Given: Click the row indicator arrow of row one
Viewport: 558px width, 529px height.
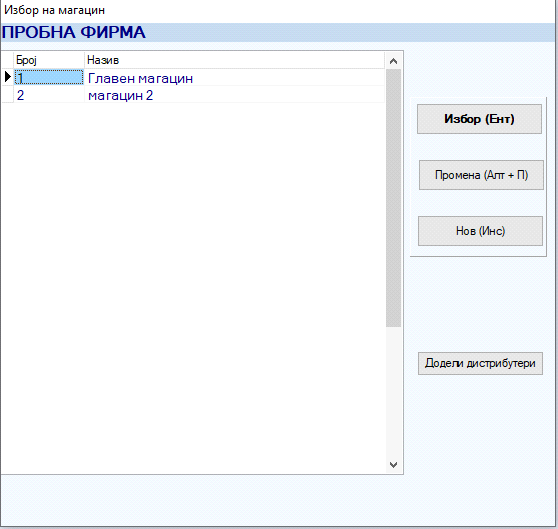Looking at the screenshot, I should [x=7, y=77].
